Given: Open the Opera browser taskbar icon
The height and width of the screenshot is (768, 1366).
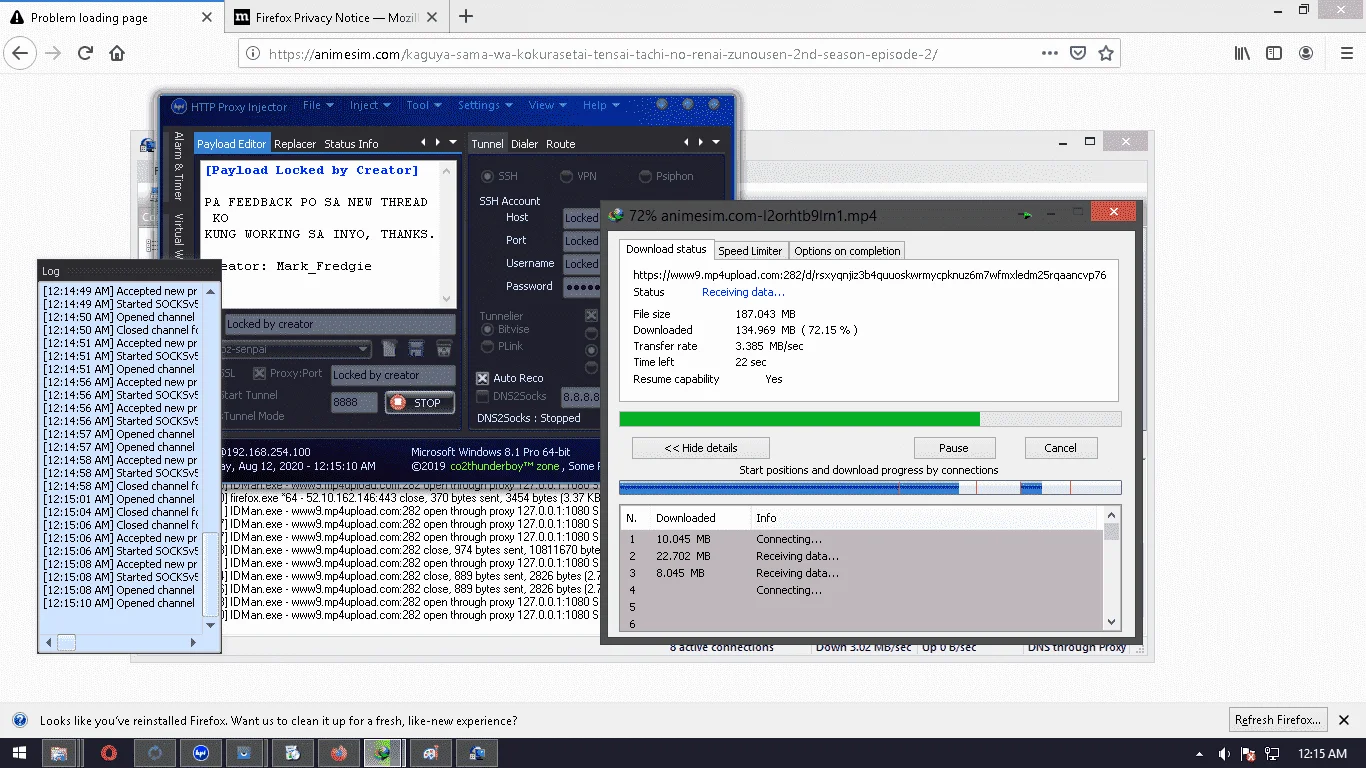Looking at the screenshot, I should tap(109, 753).
